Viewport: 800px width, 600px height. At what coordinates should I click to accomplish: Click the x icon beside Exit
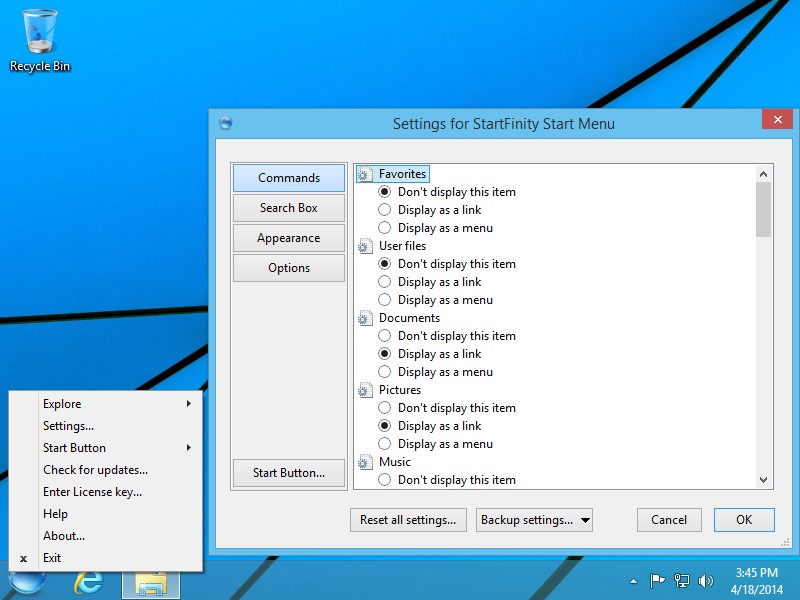(x=23, y=559)
